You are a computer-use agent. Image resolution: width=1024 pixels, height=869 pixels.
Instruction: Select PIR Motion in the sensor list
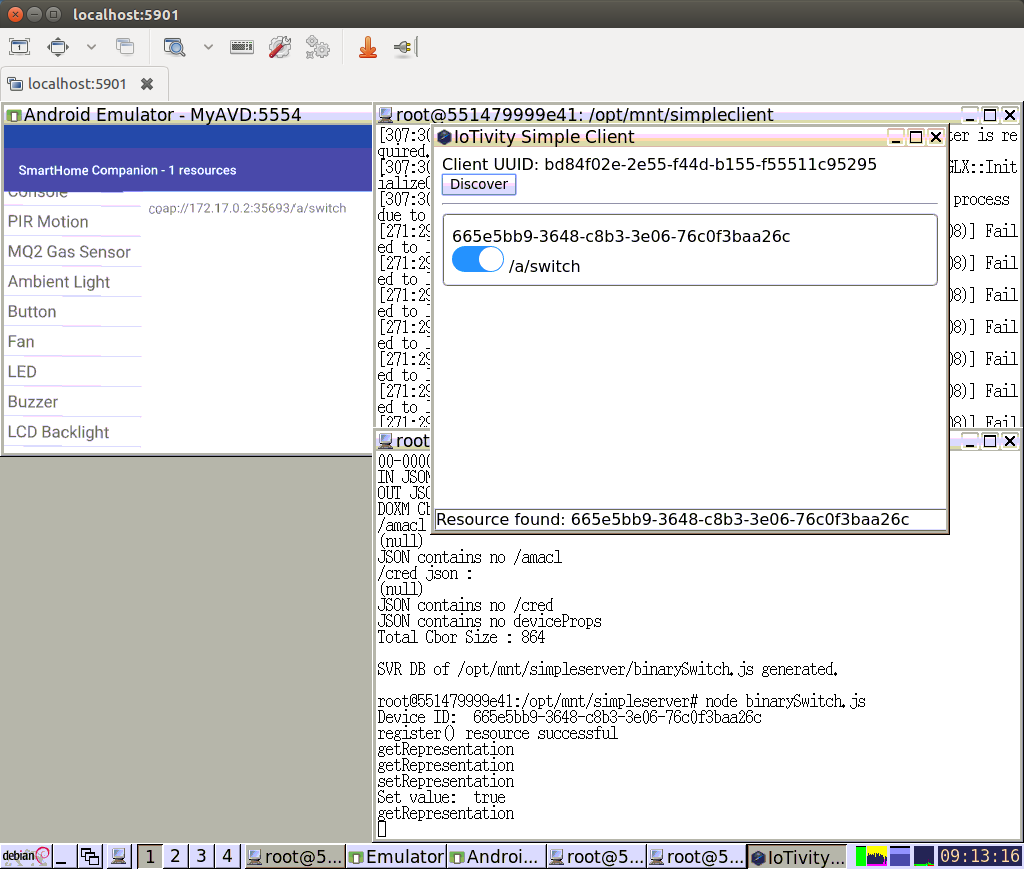(46, 221)
